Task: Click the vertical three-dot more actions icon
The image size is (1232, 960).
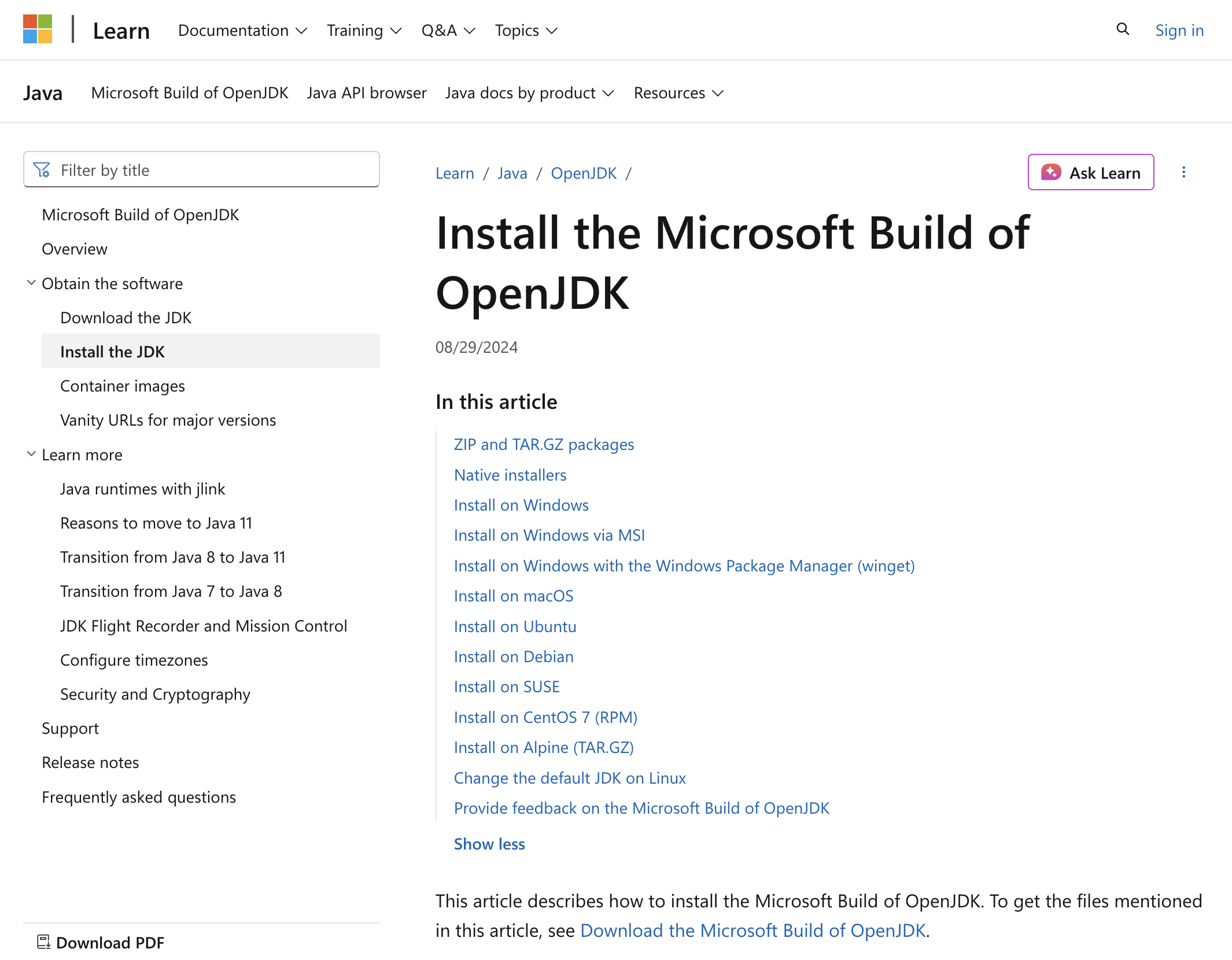Action: coord(1183,172)
